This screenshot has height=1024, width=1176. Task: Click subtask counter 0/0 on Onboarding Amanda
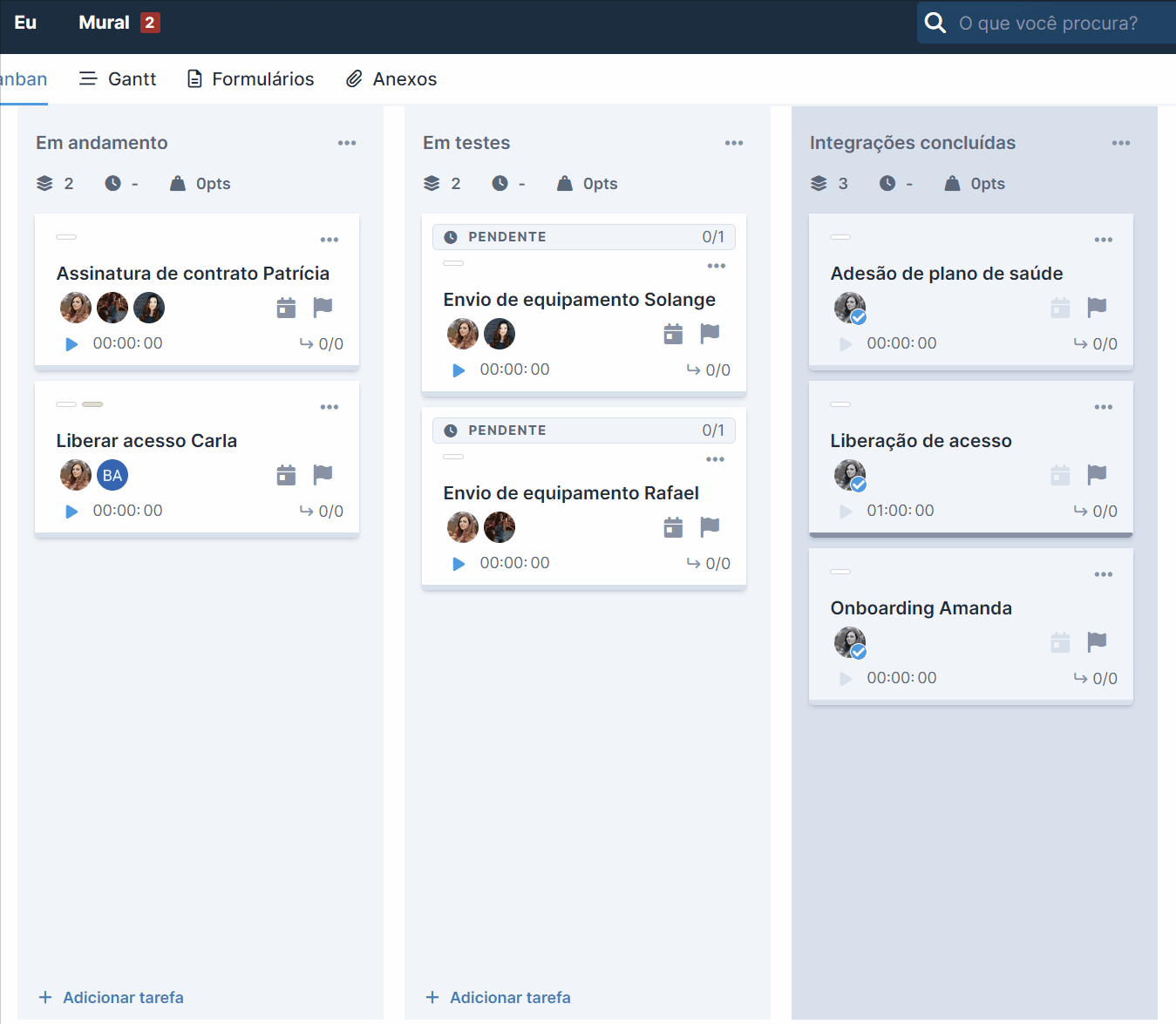1096,679
